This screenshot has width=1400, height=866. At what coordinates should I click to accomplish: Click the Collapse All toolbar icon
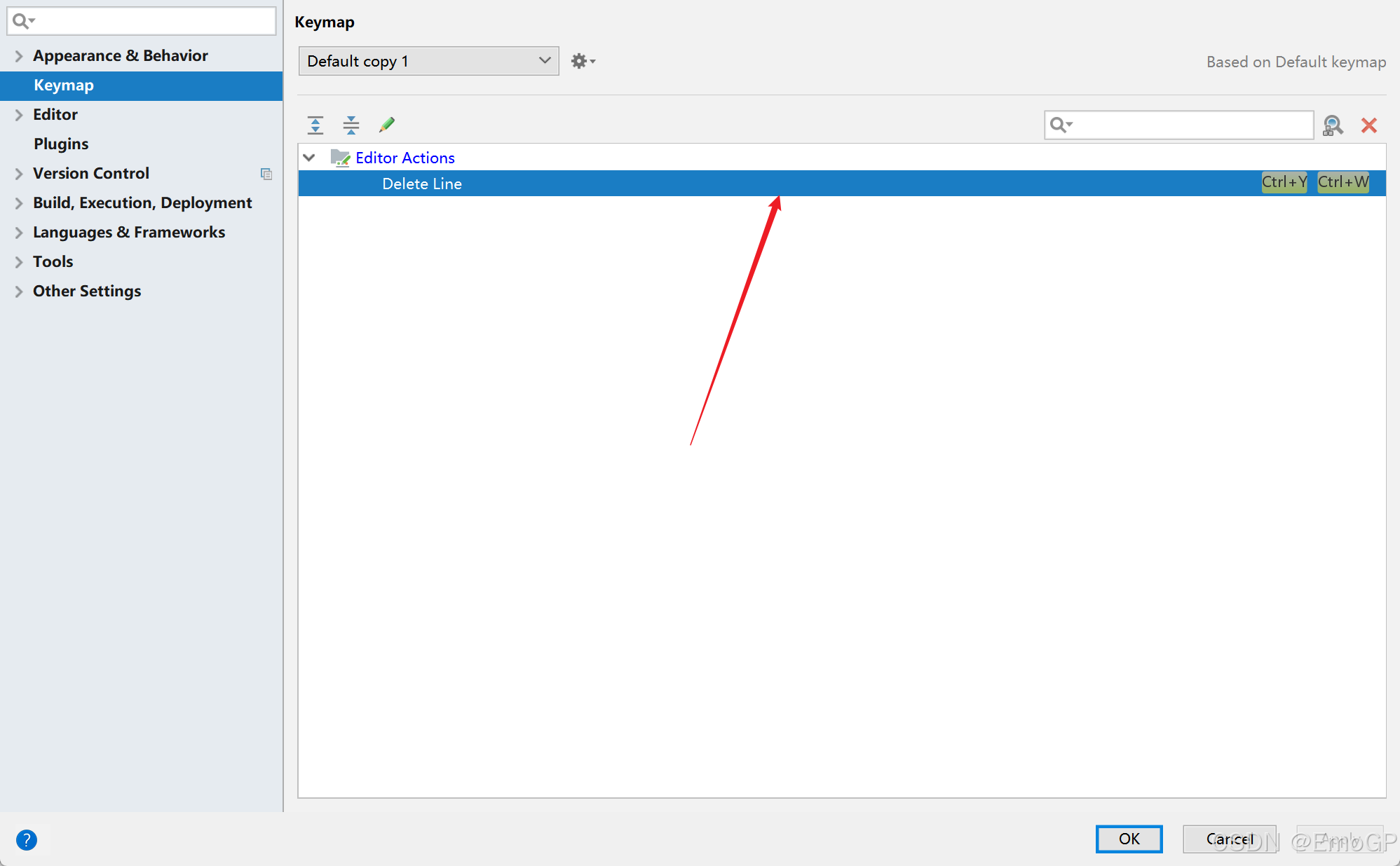click(x=351, y=125)
